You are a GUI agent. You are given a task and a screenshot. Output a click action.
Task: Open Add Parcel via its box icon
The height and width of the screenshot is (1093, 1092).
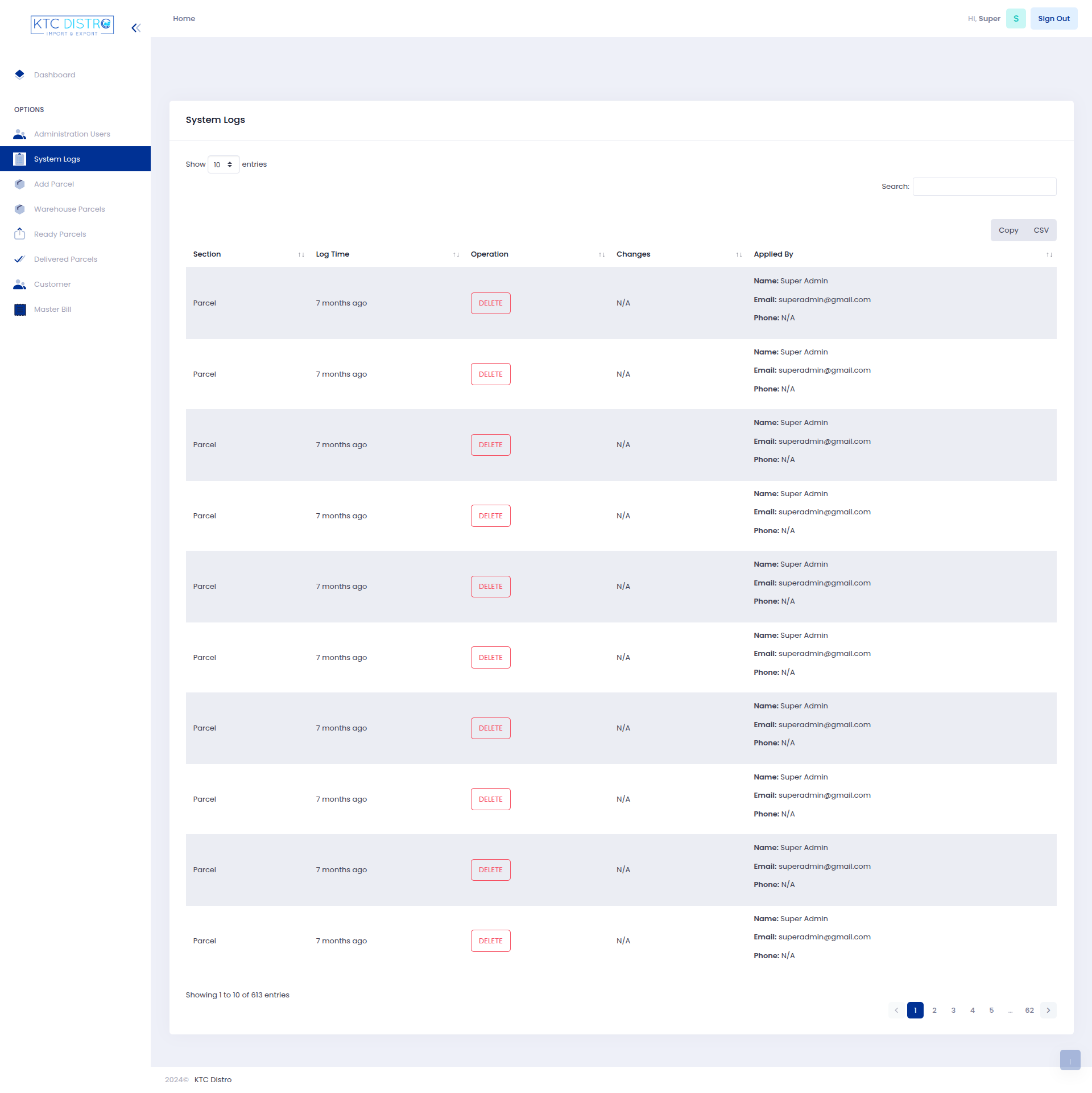coord(20,184)
